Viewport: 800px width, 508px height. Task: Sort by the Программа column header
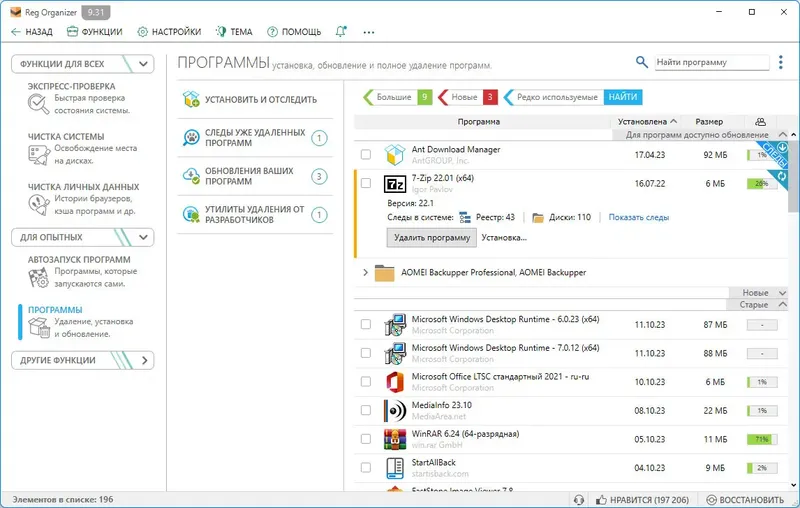479,122
